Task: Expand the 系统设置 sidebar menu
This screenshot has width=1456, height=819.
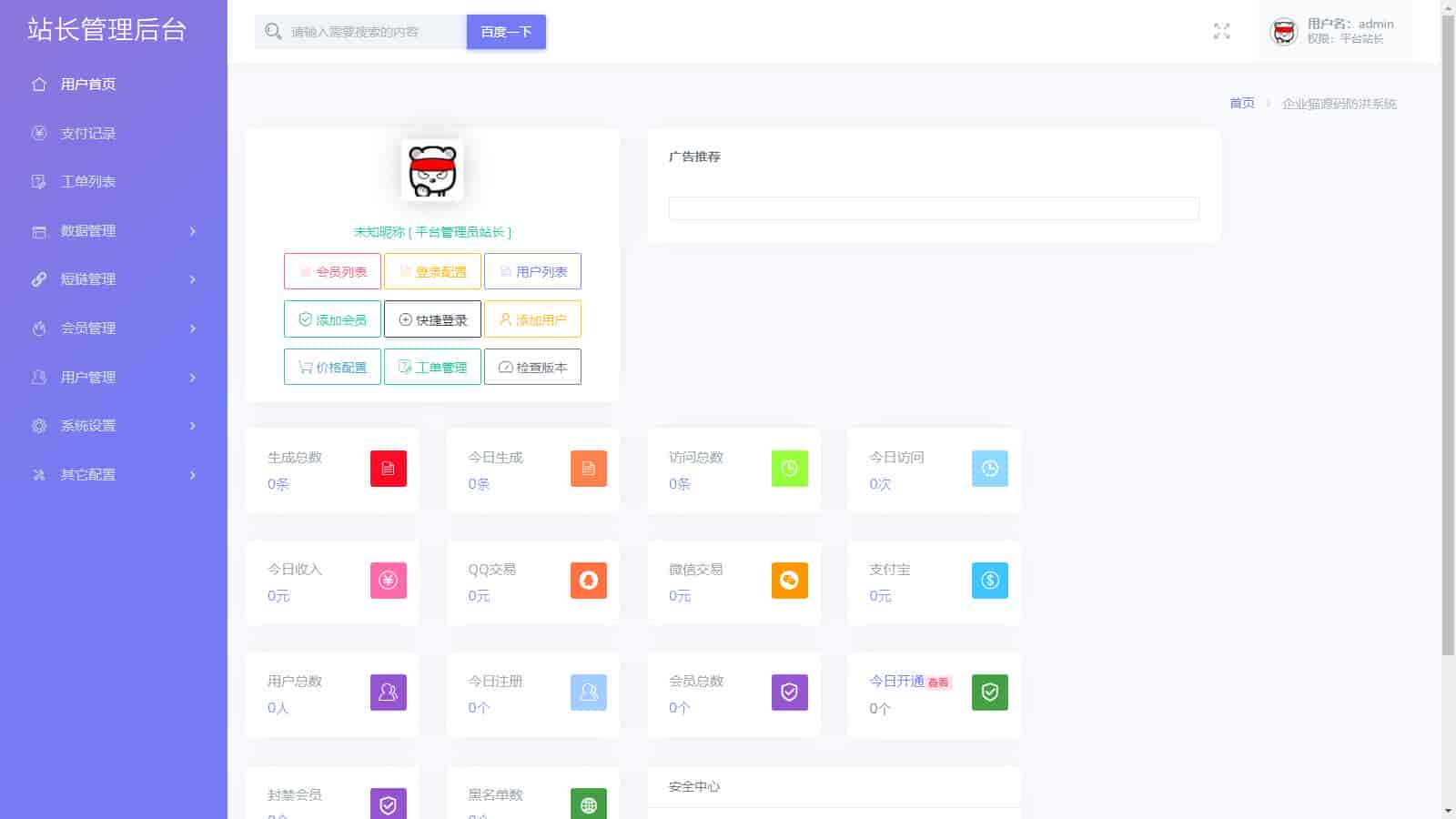Action: (113, 426)
